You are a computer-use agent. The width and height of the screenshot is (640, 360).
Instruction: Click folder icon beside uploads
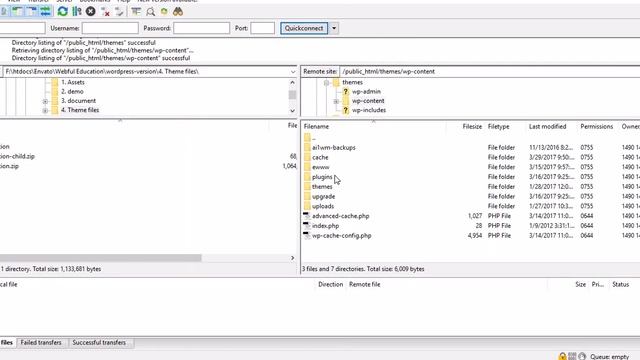click(x=307, y=206)
